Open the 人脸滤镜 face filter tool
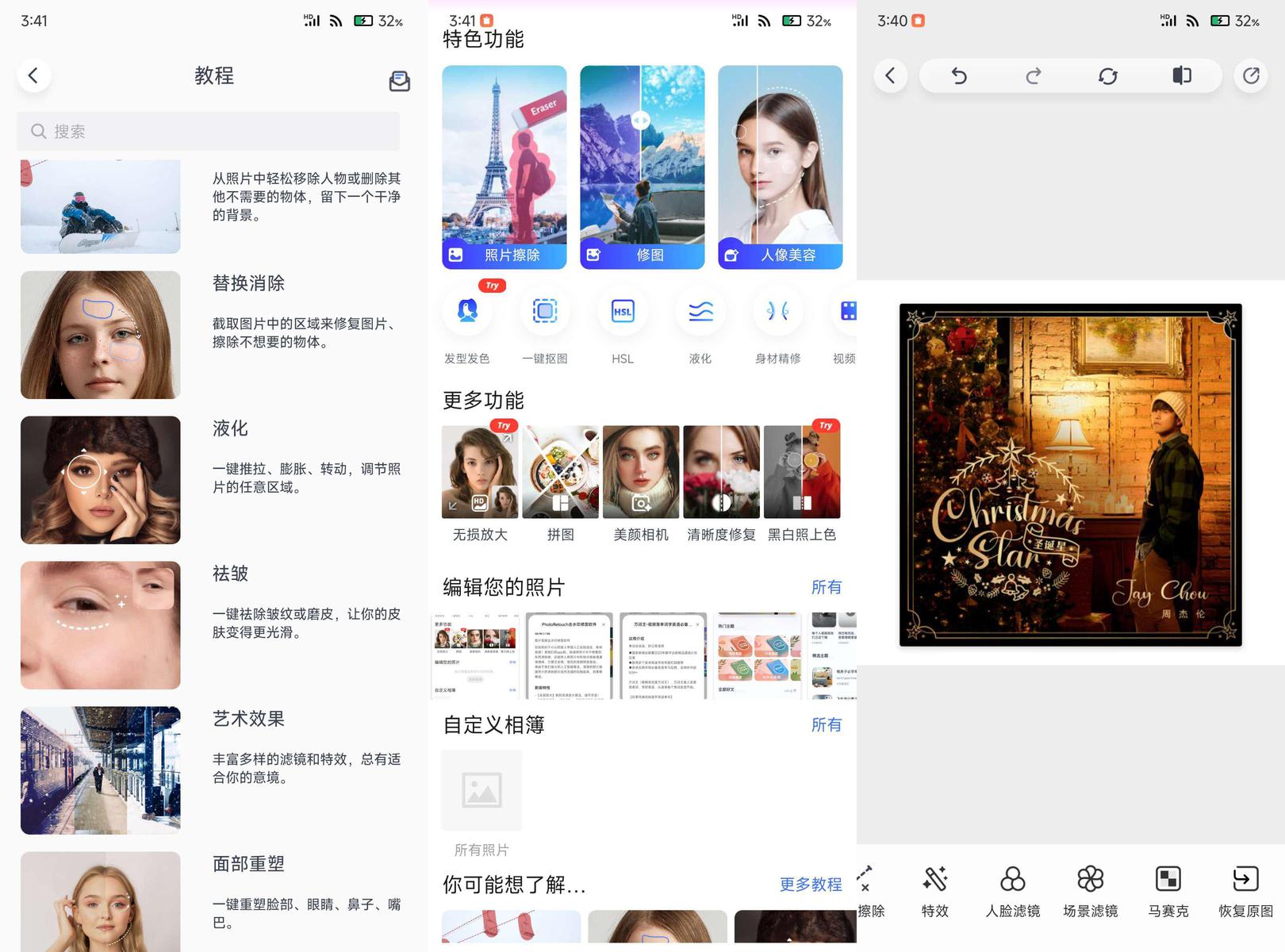The height and width of the screenshot is (952, 1285). [1013, 892]
